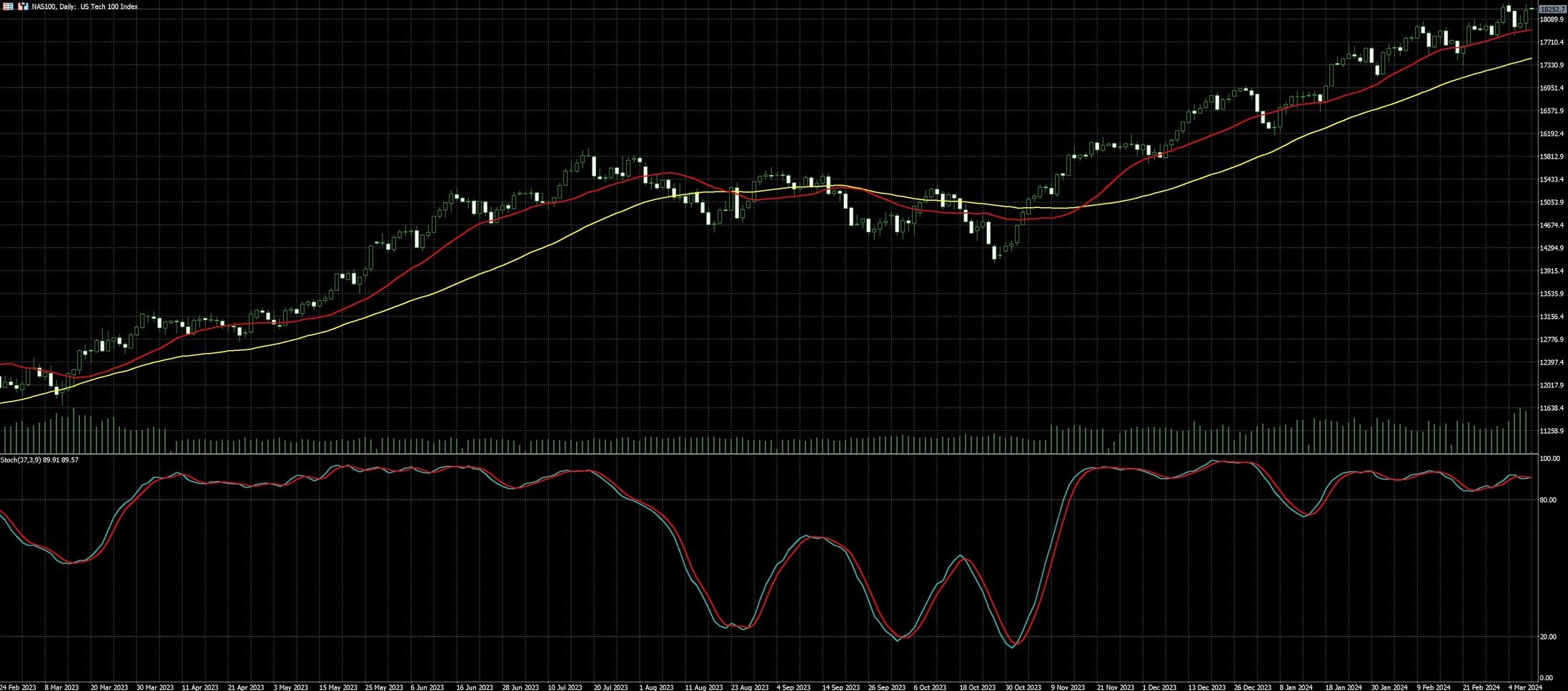Image resolution: width=1568 pixels, height=691 pixels.
Task: Toggle the One Click Trading panel icon
Action: (x=23, y=6)
